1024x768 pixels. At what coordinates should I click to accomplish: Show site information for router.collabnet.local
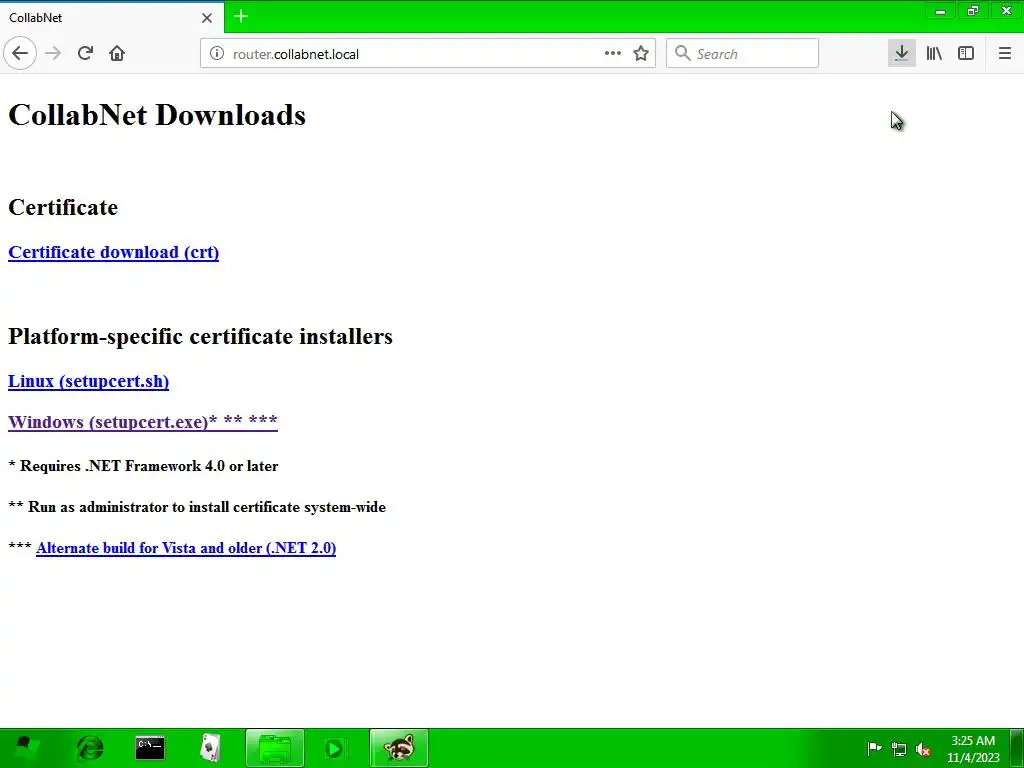[217, 54]
